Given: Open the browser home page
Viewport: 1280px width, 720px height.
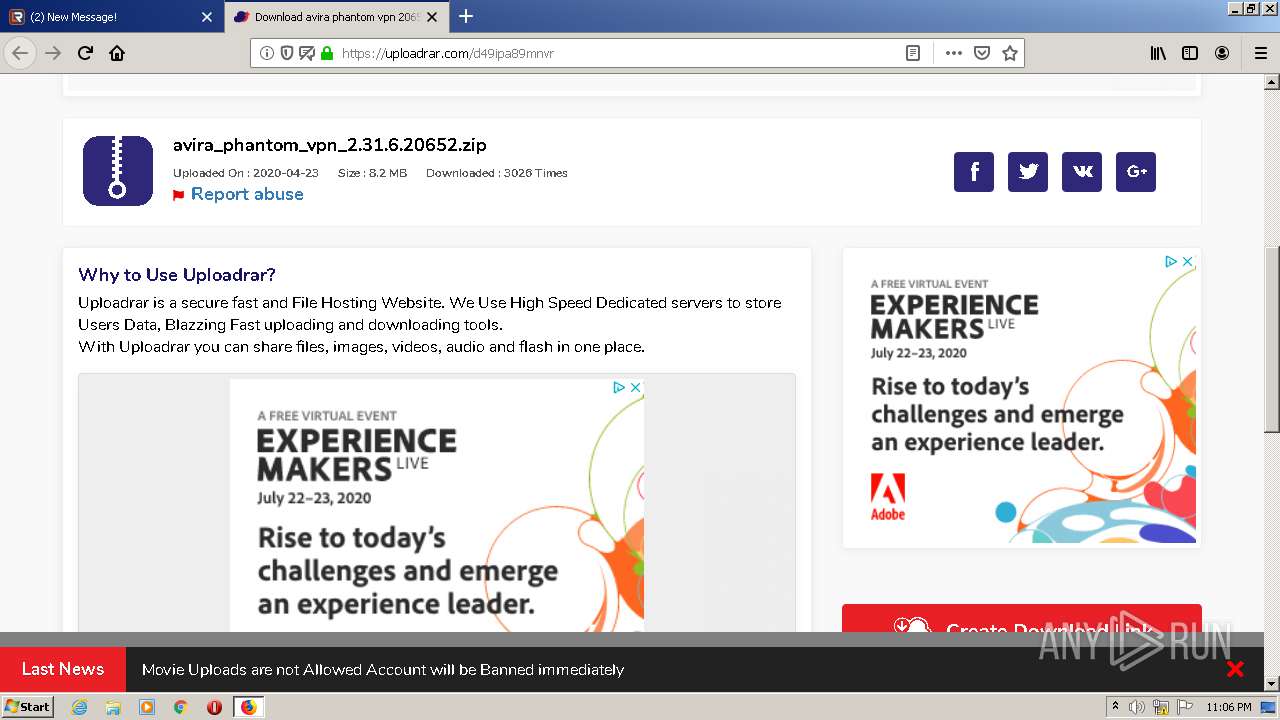Looking at the screenshot, I should click(x=117, y=53).
